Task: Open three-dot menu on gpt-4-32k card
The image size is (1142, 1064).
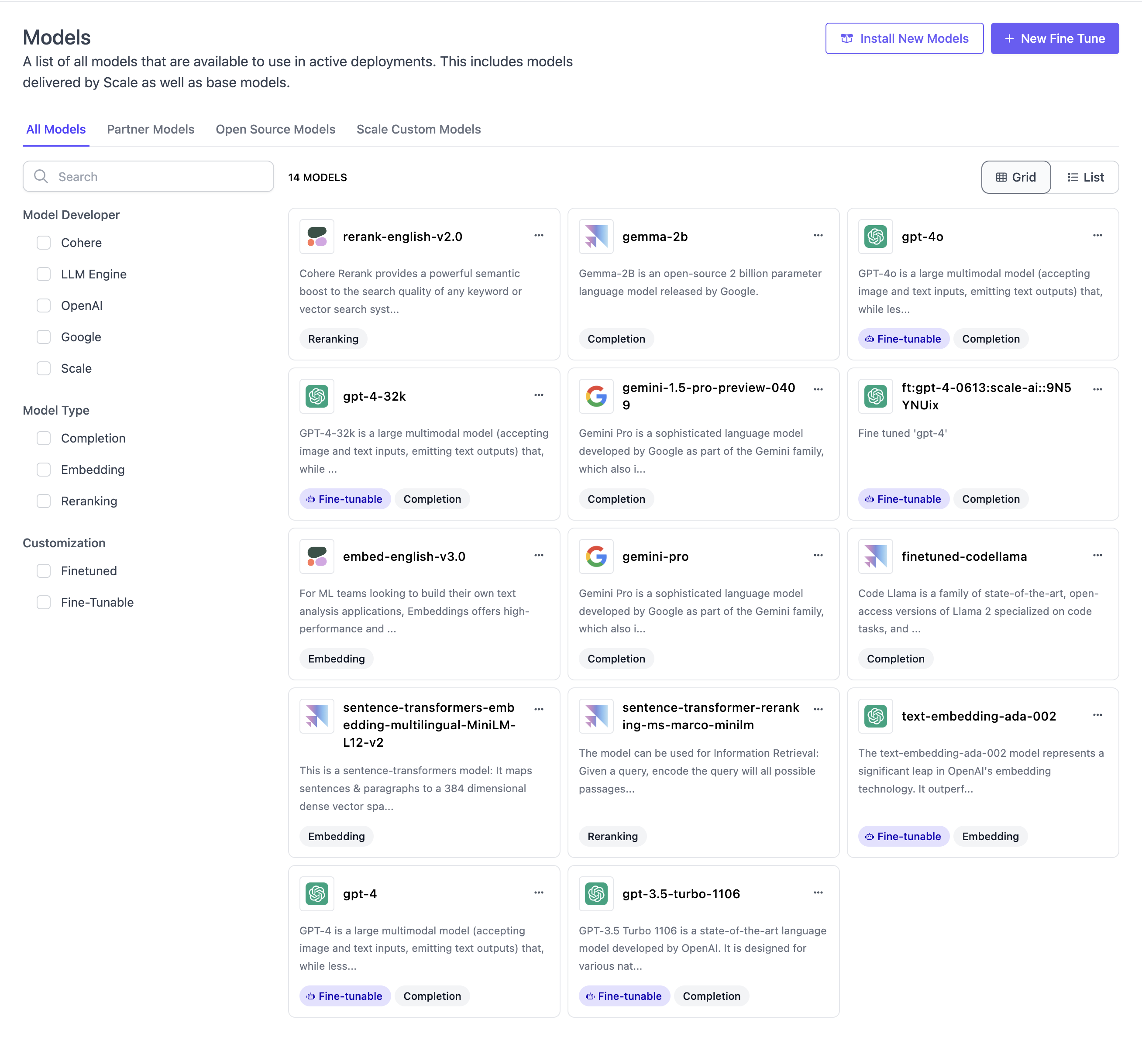Action: click(x=538, y=395)
